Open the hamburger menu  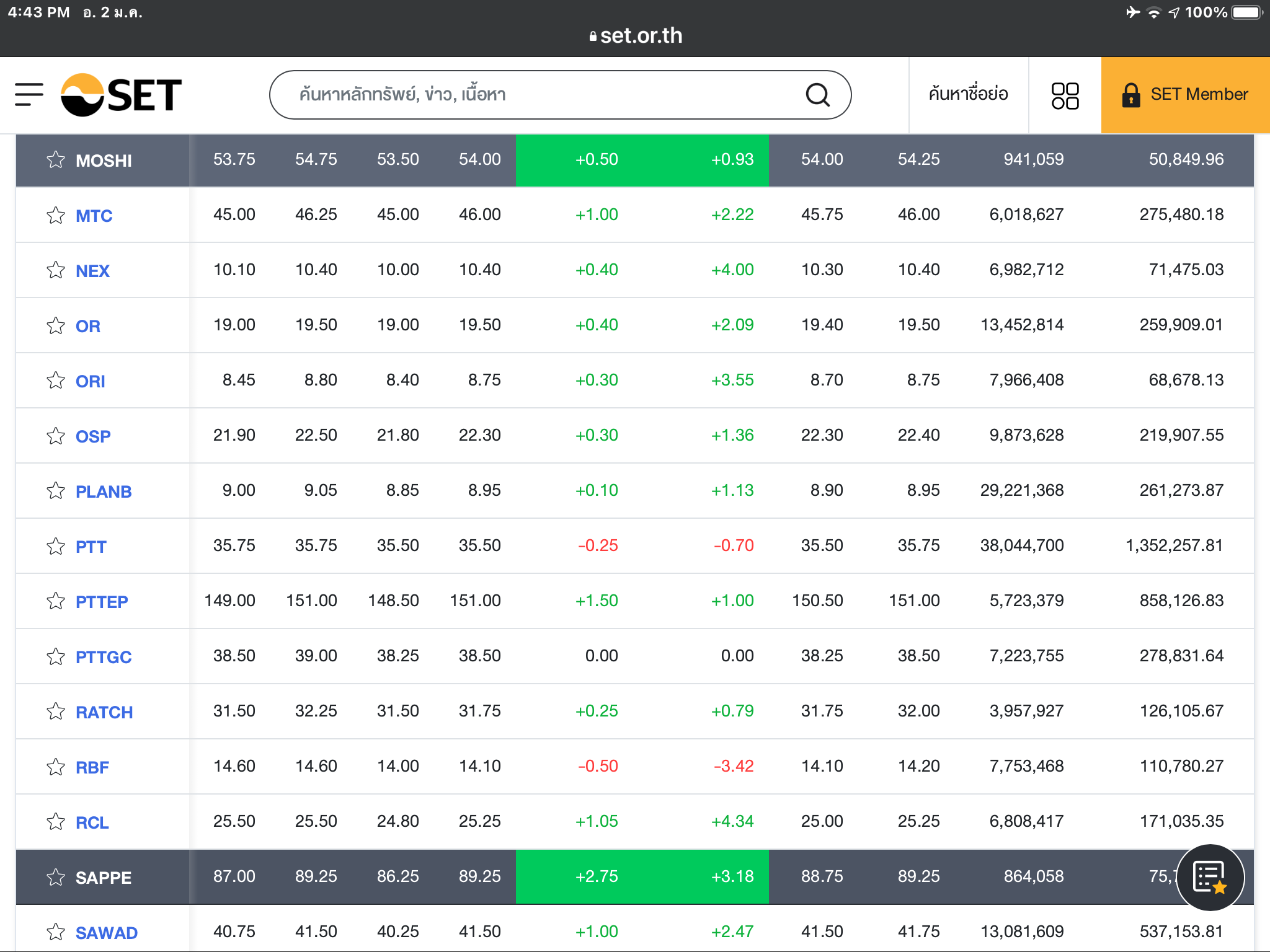(x=29, y=95)
